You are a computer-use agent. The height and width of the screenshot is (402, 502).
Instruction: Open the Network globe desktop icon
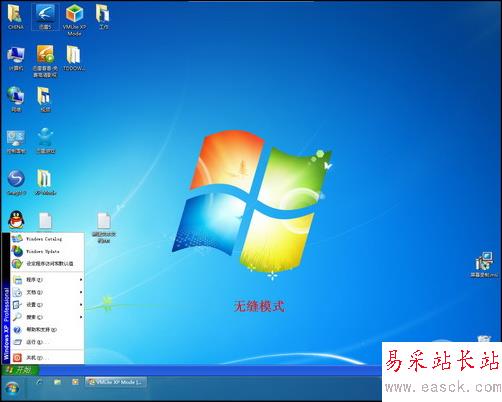pyautogui.click(x=16, y=99)
